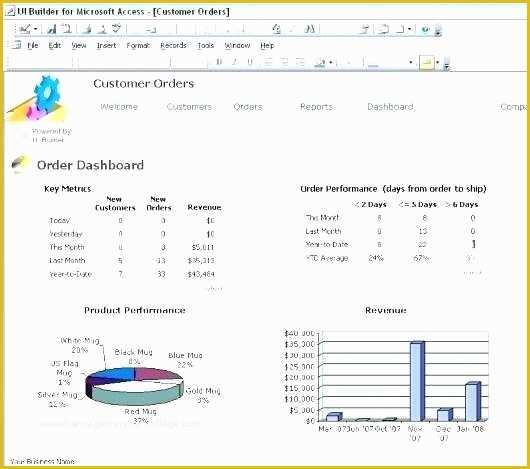Click the Order Dashboard pencil icon
The image size is (530, 469).
pos(20,164)
